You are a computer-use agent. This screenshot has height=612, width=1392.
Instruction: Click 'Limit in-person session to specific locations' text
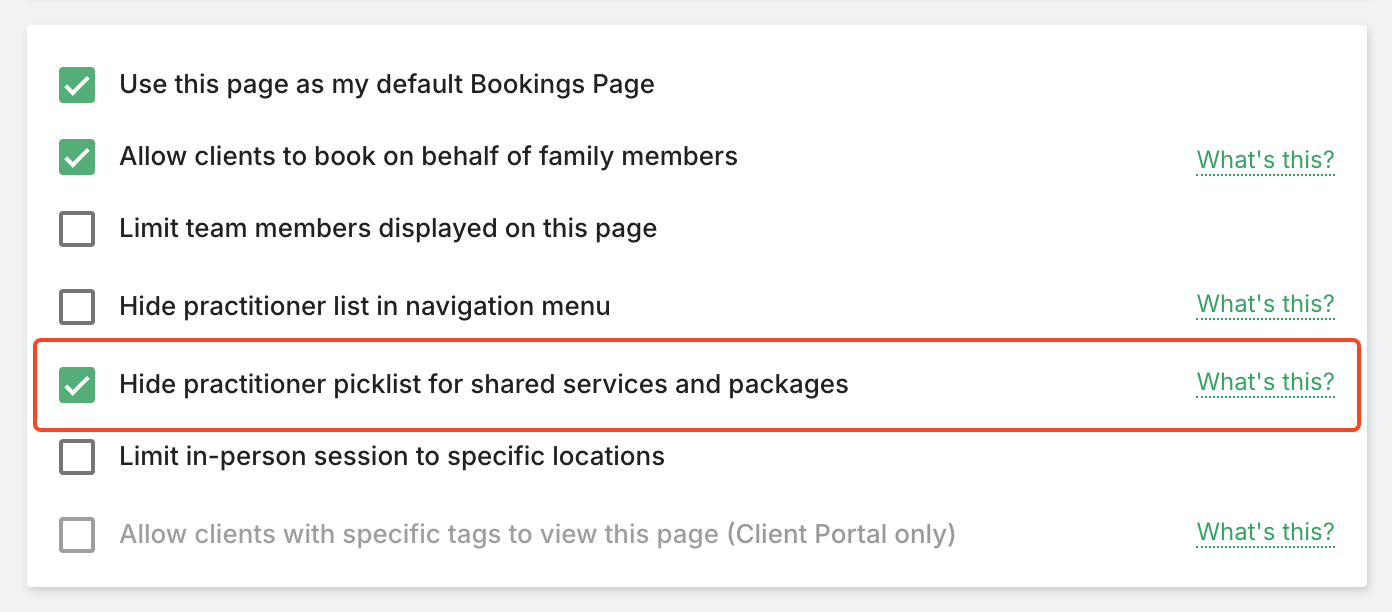pos(392,456)
